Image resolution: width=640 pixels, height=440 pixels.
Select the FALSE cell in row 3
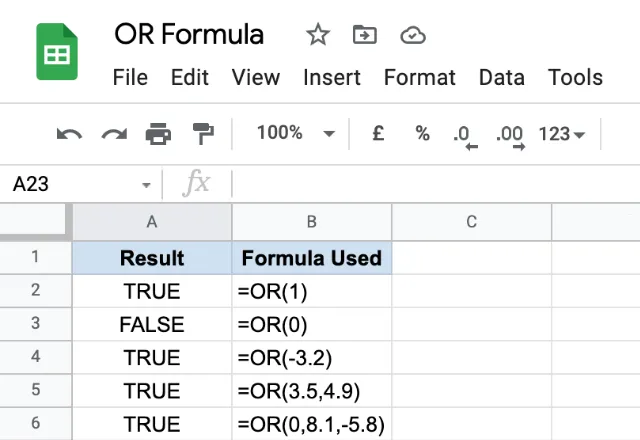pos(152,324)
